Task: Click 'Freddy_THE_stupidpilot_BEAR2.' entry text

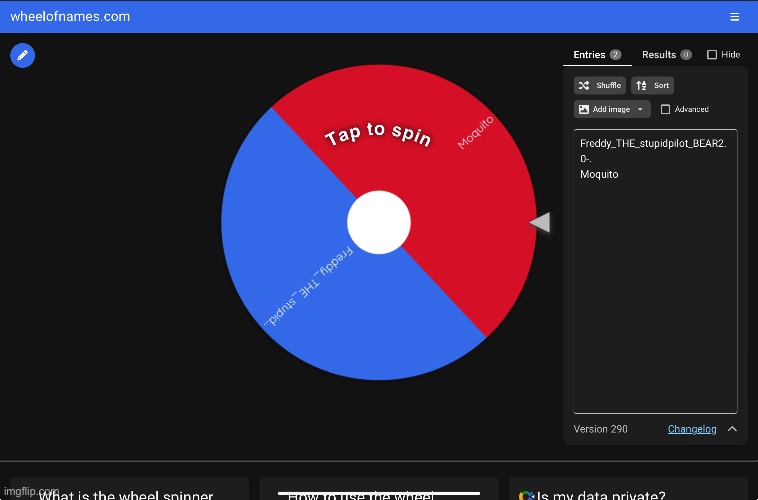Action: pyautogui.click(x=653, y=143)
